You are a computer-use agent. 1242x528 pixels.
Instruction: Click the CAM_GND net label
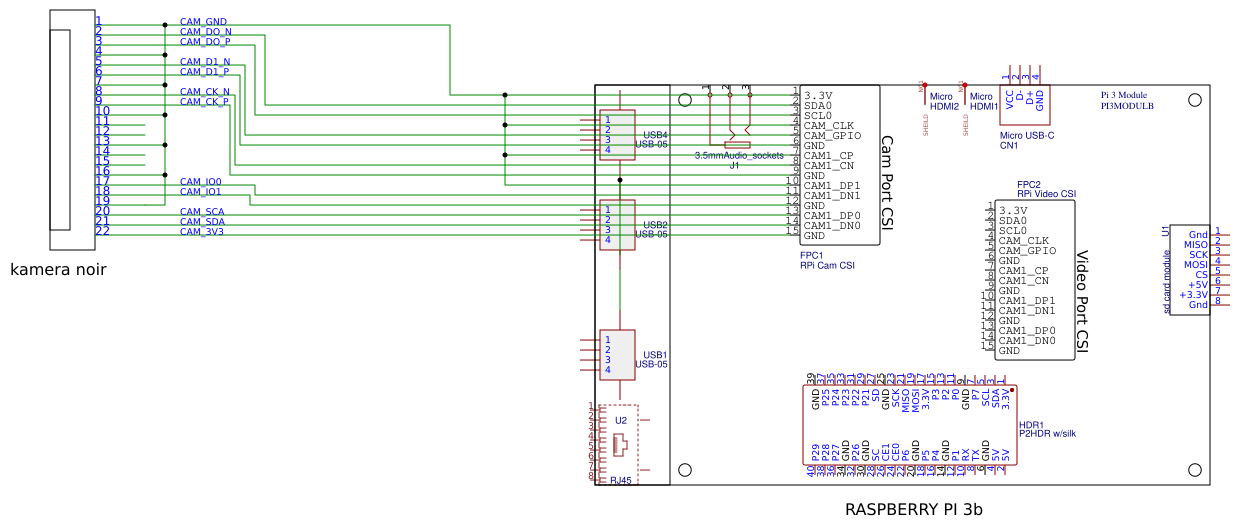pos(203,21)
